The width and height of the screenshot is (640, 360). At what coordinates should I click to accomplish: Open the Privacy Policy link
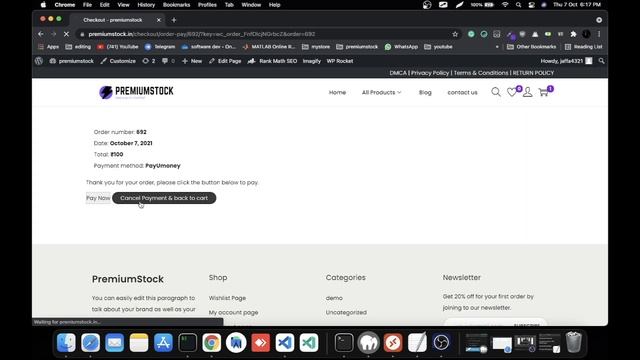[x=430, y=73]
